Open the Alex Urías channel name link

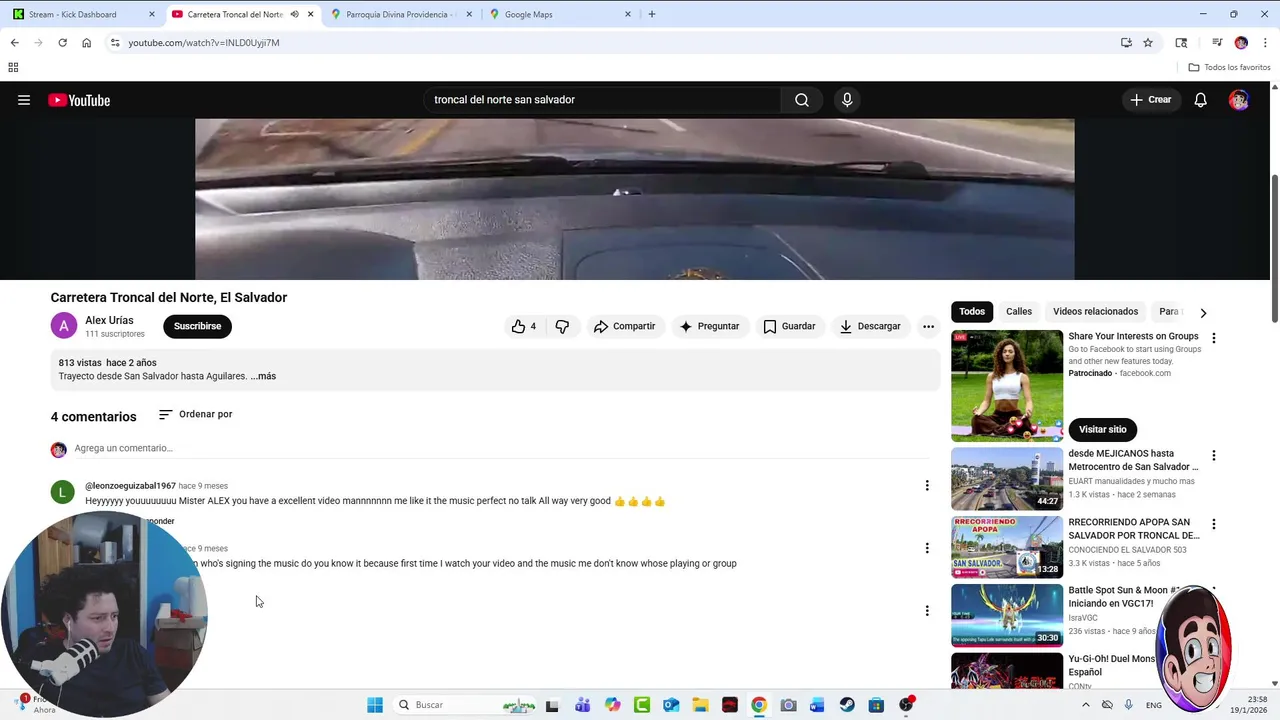pos(109,320)
